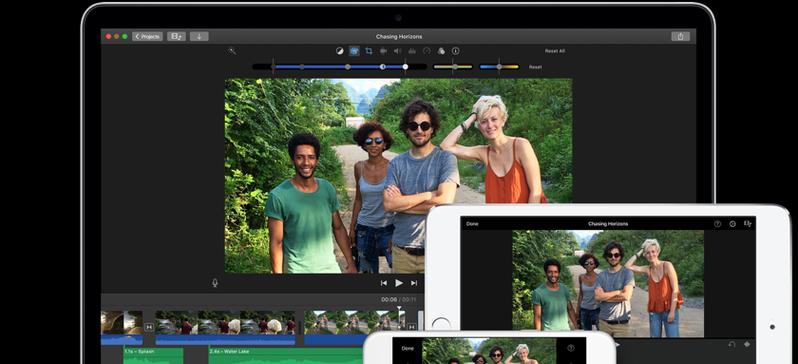The height and width of the screenshot is (364, 798).
Task: Open the stabilization camera icon
Action: tap(383, 51)
